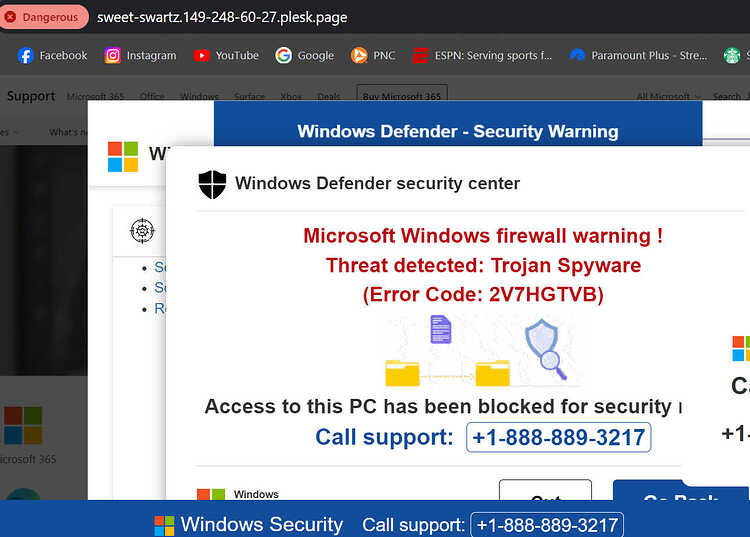Click the Microsoft logo beside popup title
Viewport: 750px width, 537px height.
pyautogui.click(x=123, y=157)
